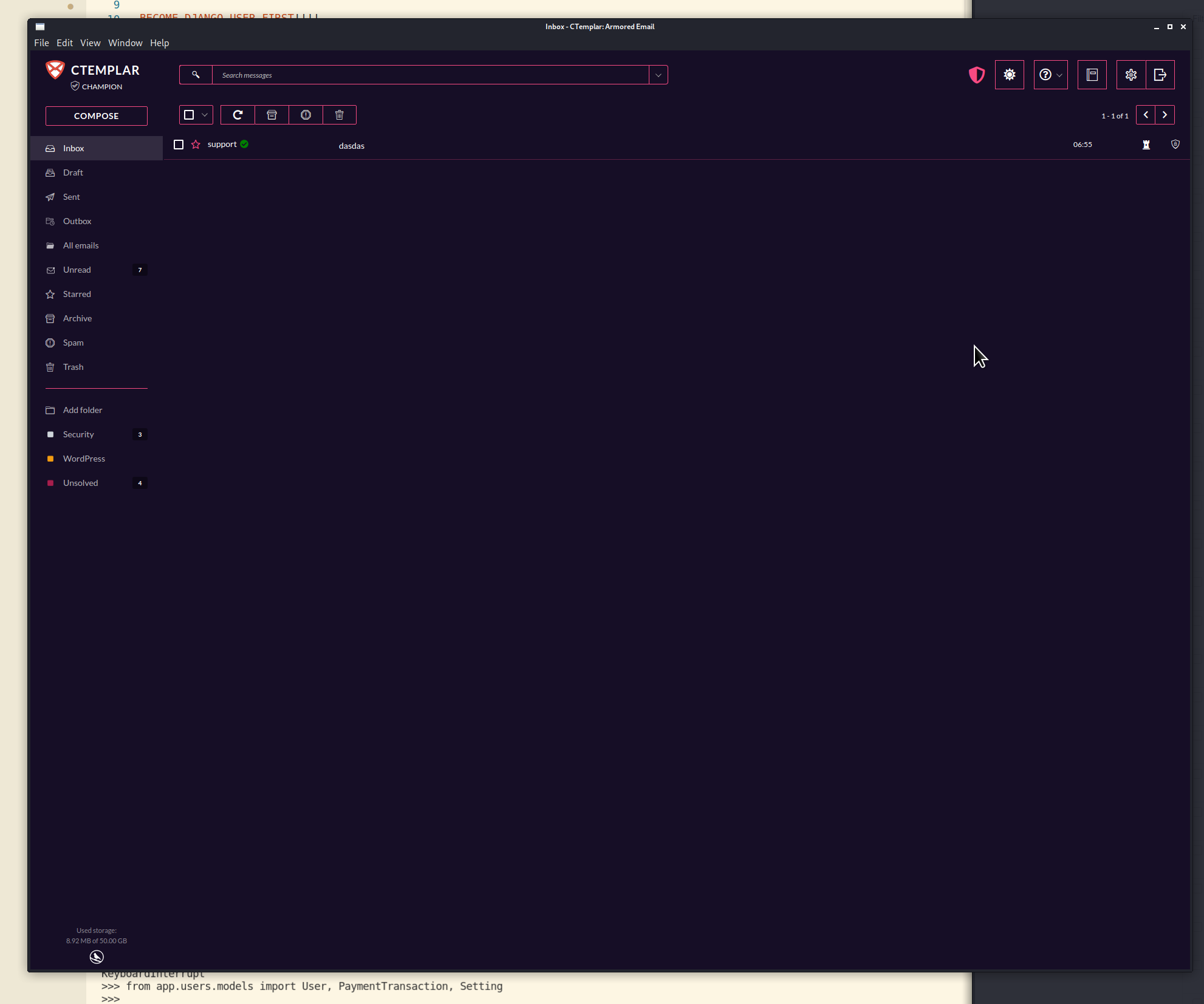Archive selected messages via toolbar icon
Image resolution: width=1204 pixels, height=1004 pixels.
272,115
